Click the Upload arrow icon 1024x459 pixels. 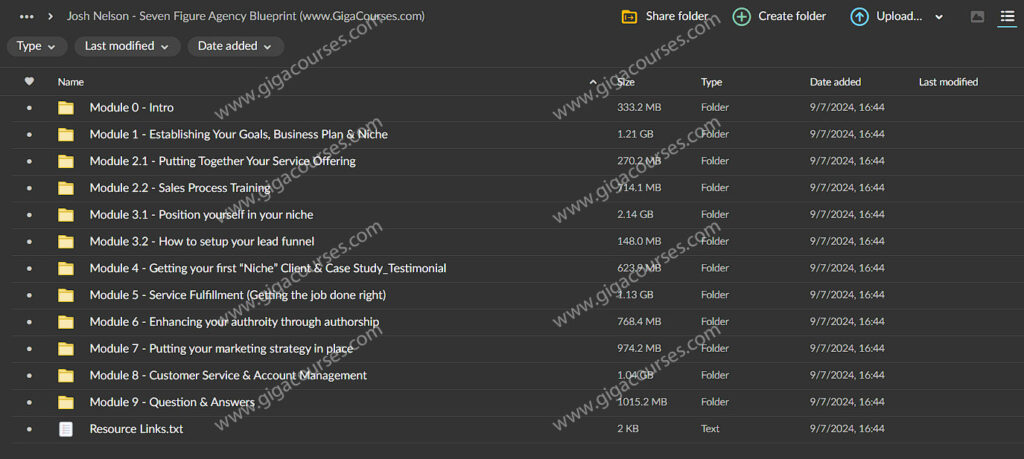859,16
